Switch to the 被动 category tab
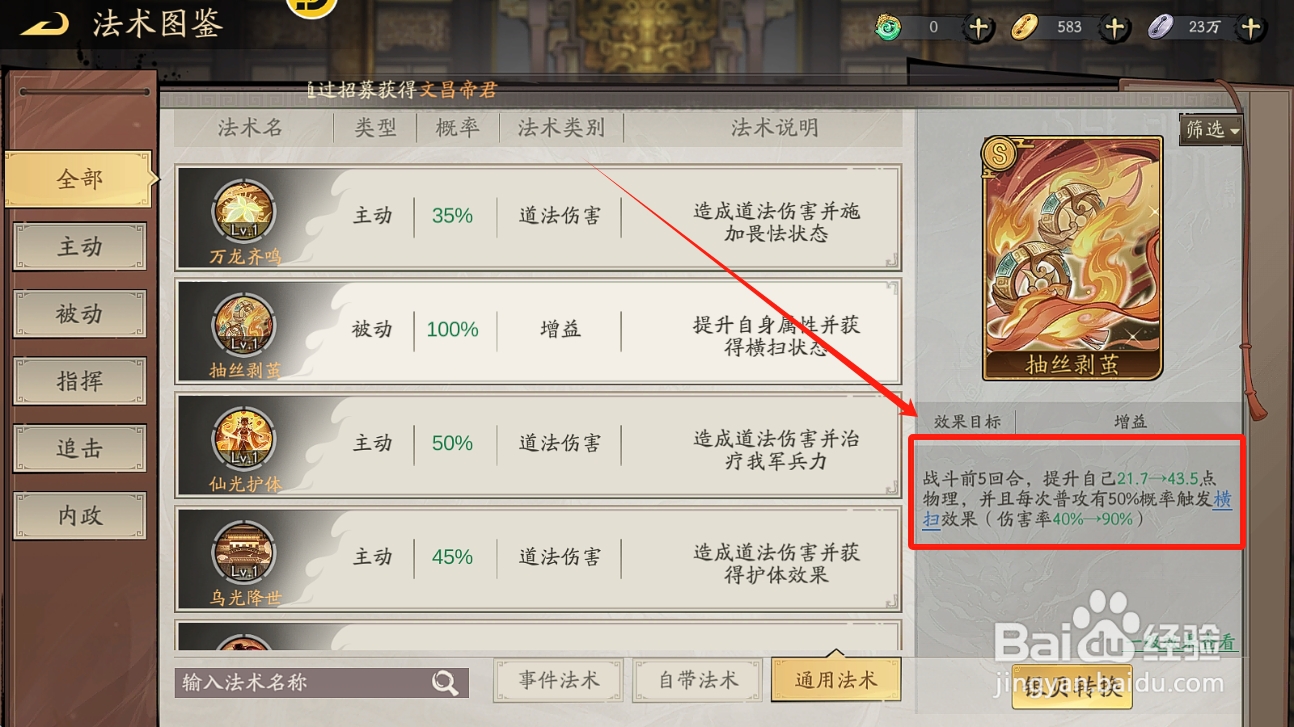The image size is (1294, 727). point(80,314)
